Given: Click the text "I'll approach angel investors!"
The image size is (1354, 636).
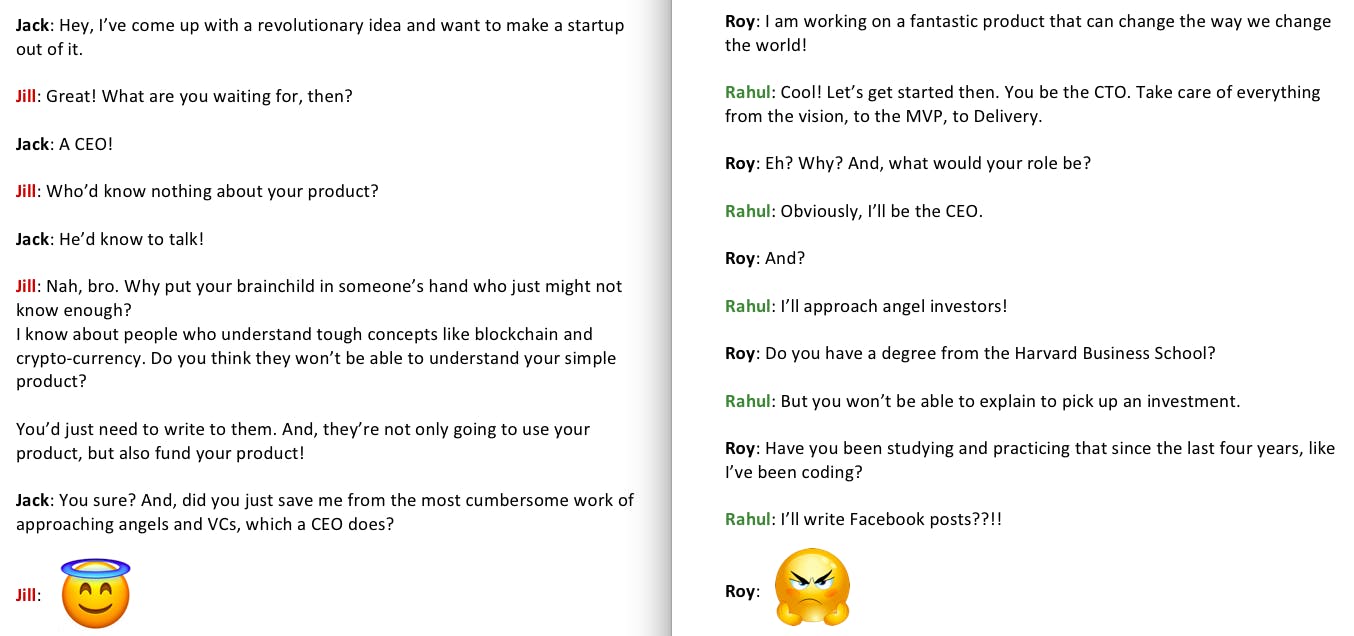Looking at the screenshot, I should [x=893, y=306].
